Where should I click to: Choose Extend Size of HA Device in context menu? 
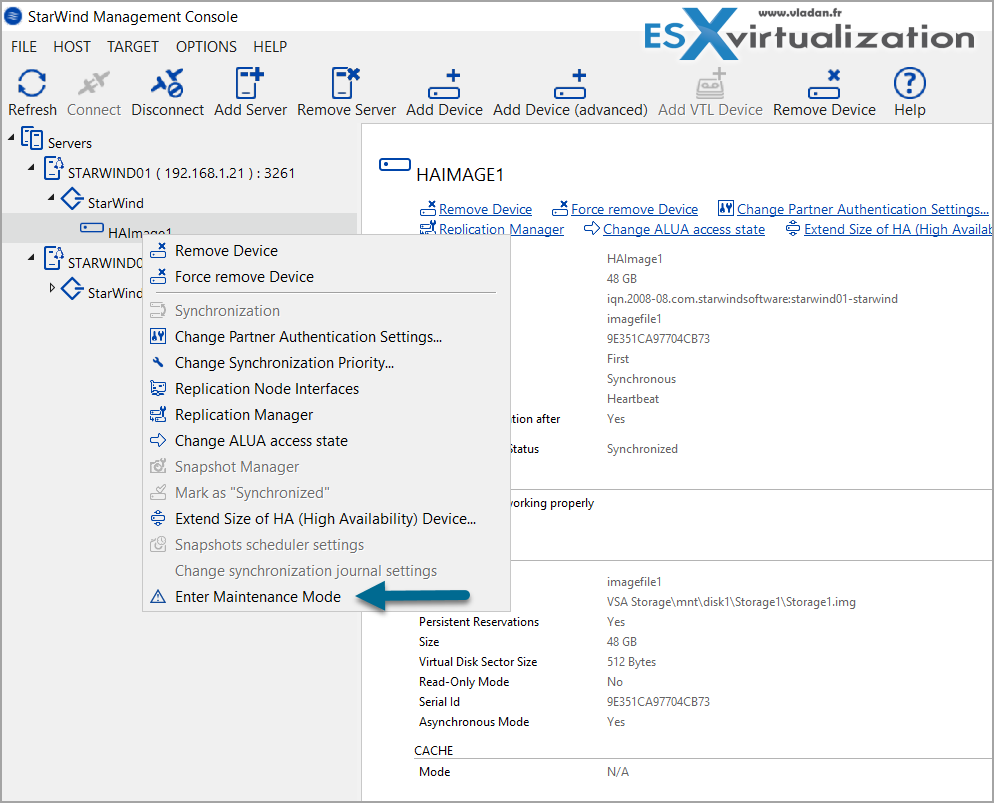(x=325, y=519)
